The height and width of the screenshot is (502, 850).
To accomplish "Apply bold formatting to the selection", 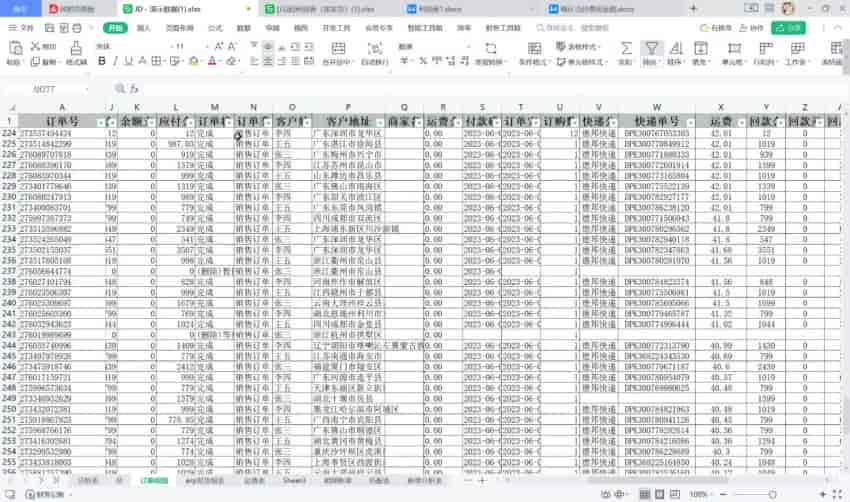I will [x=101, y=62].
